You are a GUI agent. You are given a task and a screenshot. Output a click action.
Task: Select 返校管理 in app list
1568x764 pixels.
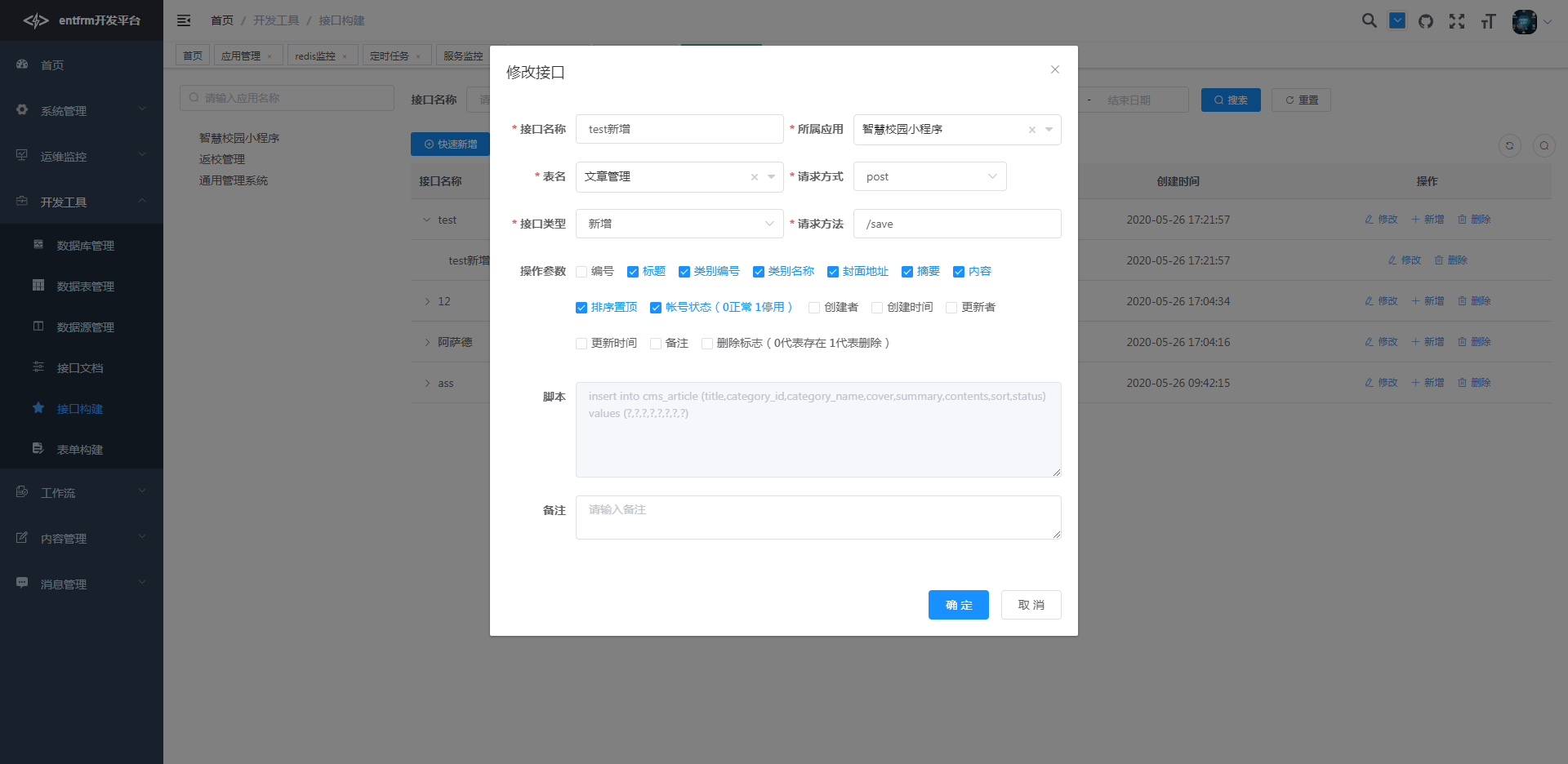(222, 159)
